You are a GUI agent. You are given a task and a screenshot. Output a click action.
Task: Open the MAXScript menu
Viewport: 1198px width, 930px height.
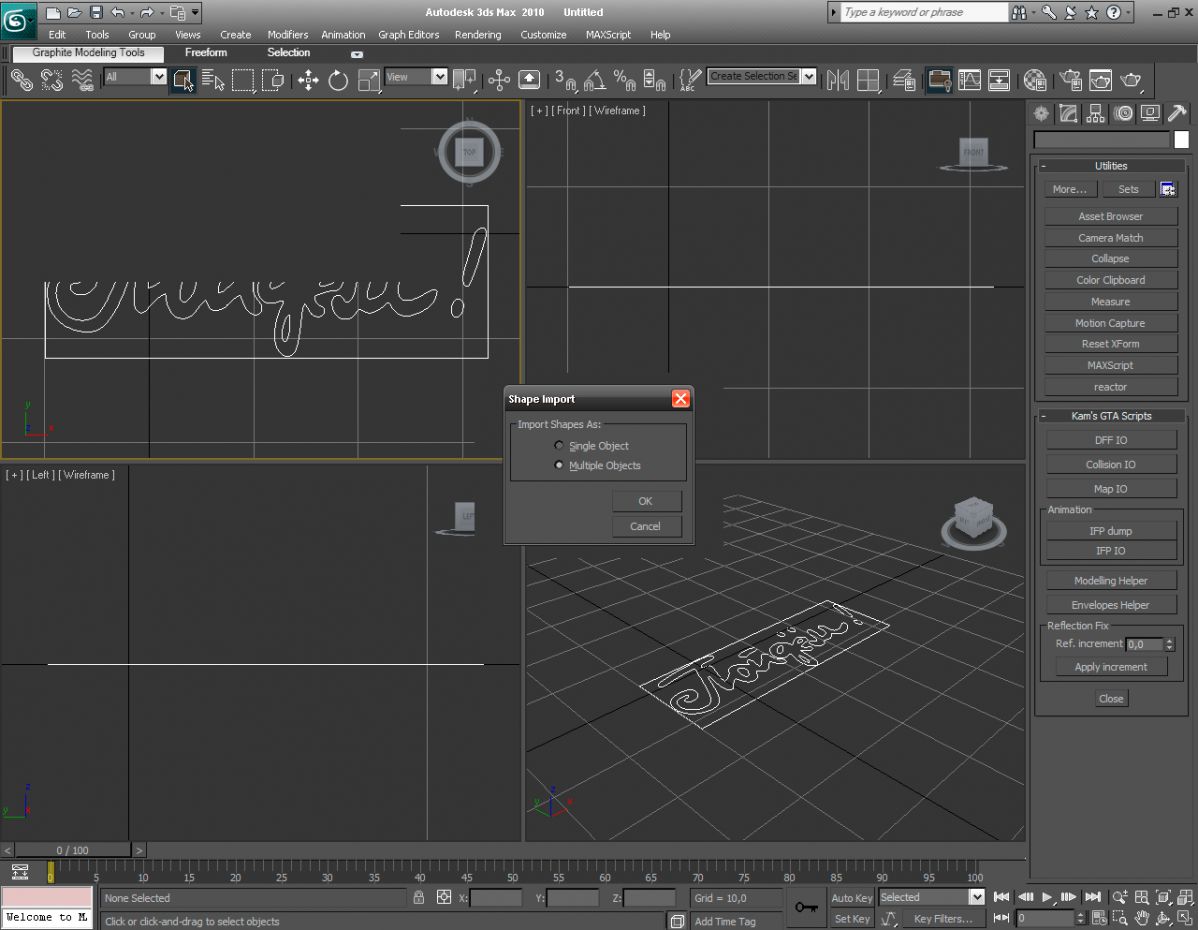pyautogui.click(x=608, y=34)
